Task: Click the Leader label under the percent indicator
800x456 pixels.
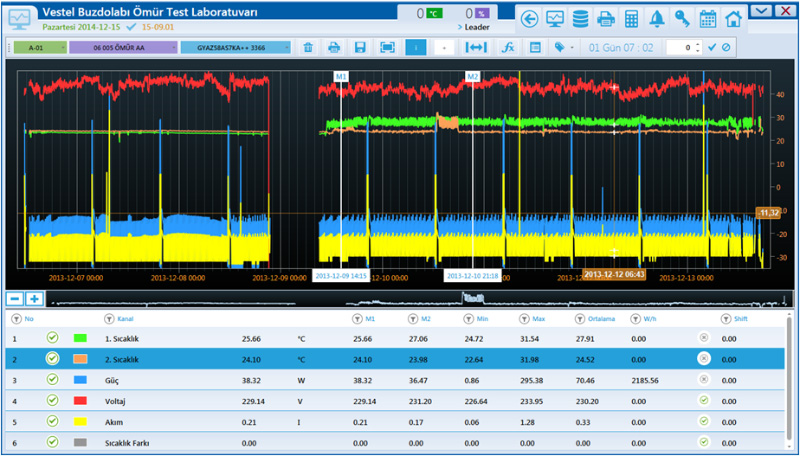Action: pos(477,27)
